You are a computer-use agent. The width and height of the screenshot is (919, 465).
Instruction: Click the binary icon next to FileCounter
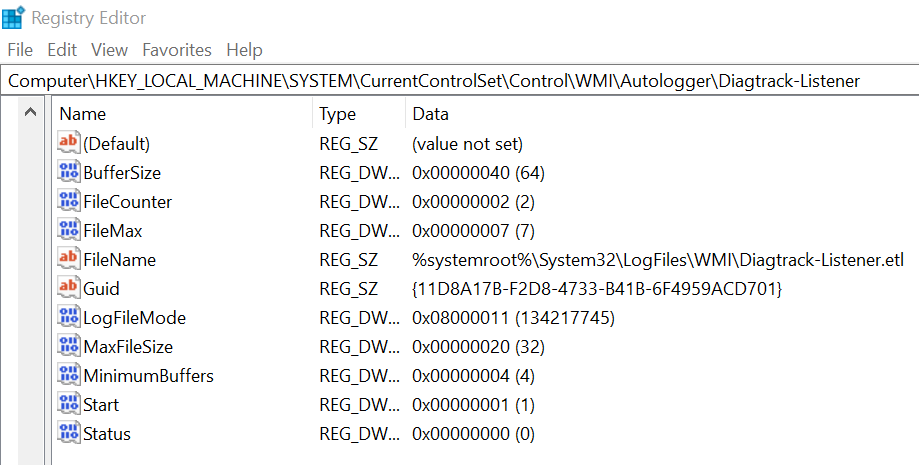69,202
